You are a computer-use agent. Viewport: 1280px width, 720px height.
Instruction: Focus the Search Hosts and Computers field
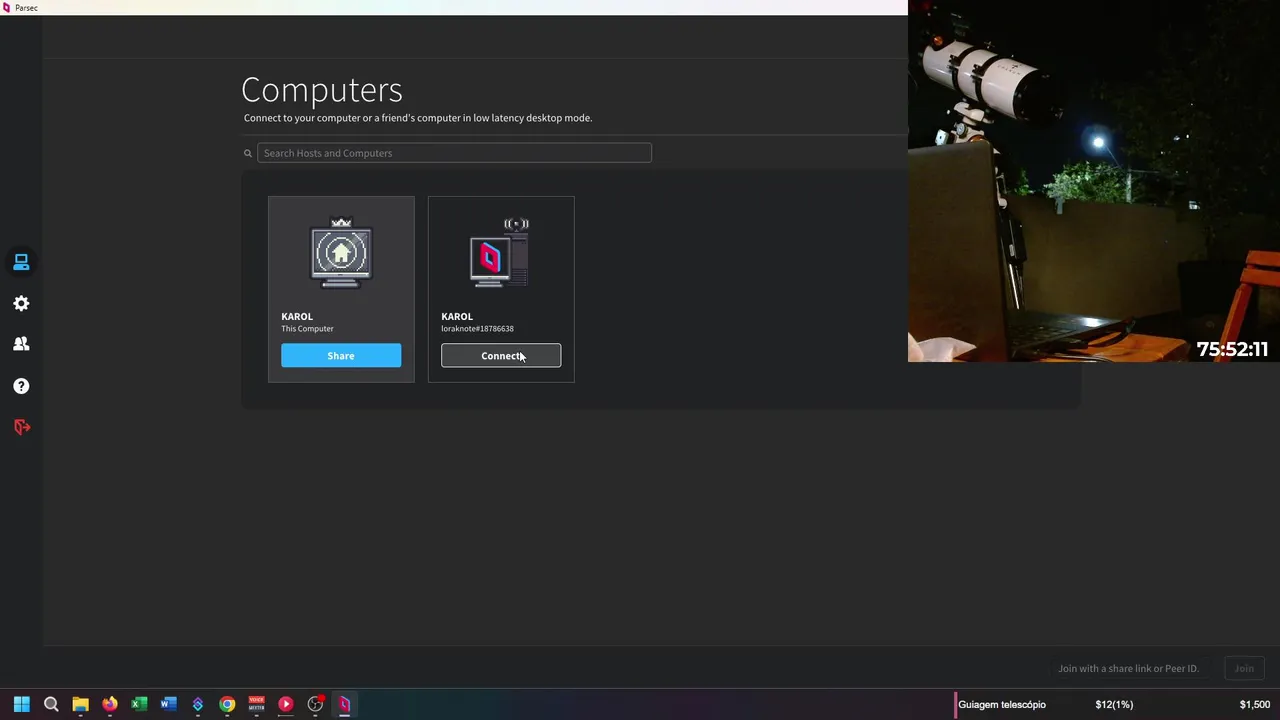454,153
